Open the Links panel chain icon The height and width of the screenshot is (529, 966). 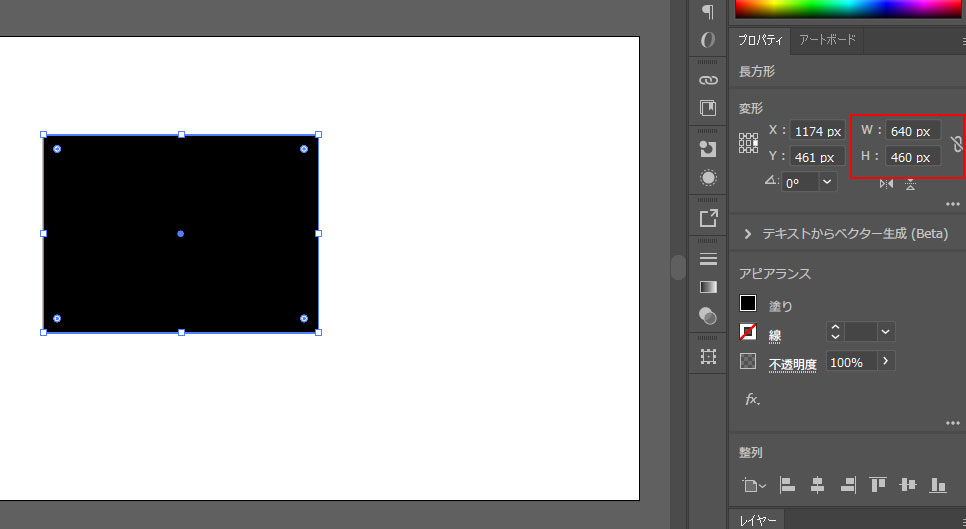click(x=708, y=80)
